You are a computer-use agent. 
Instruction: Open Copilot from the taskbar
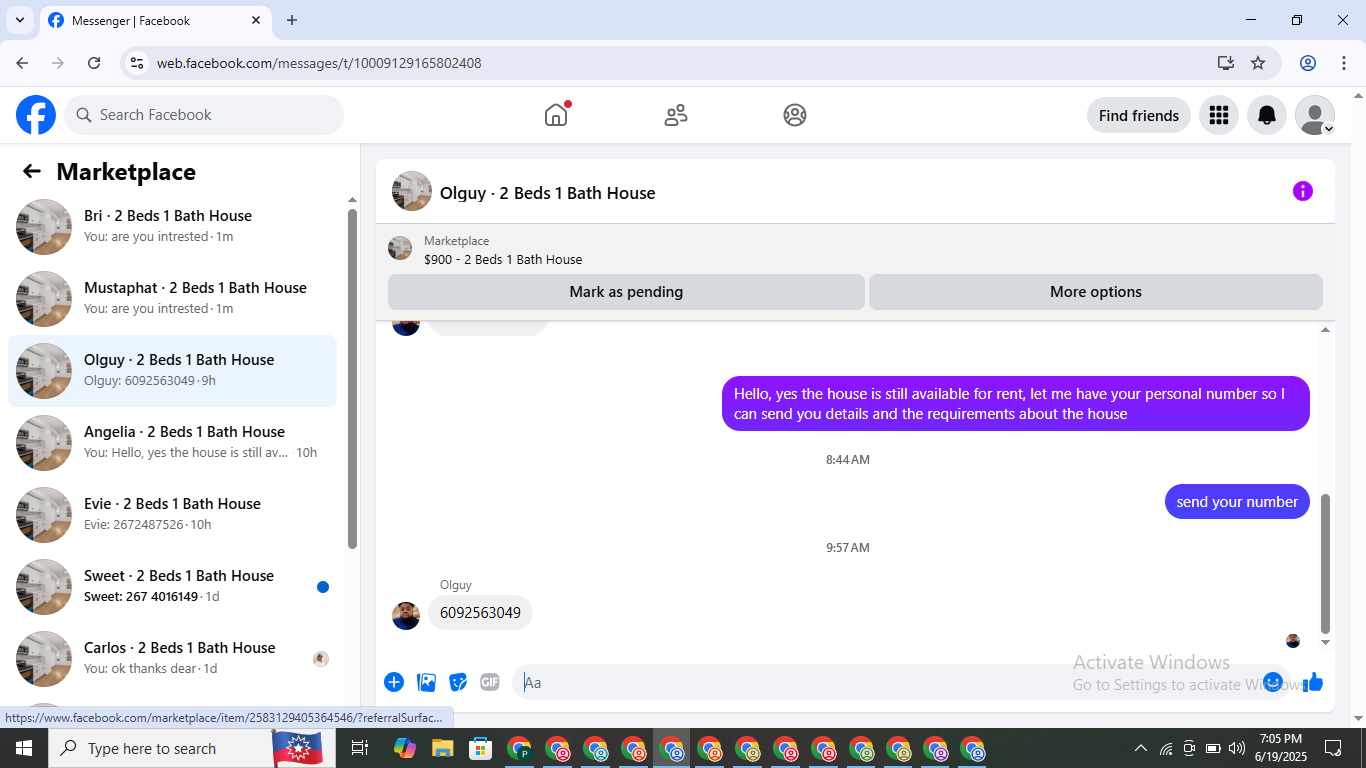click(404, 748)
